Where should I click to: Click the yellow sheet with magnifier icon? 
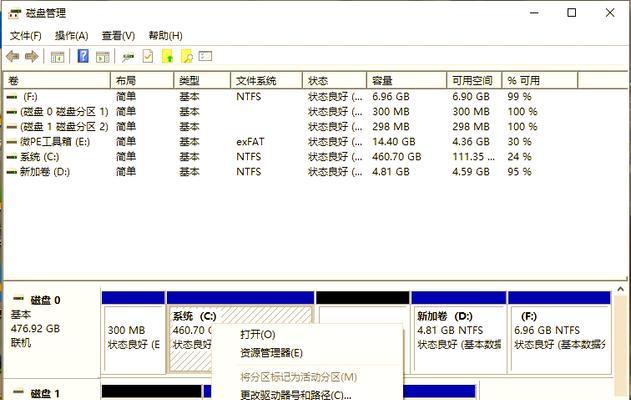tap(187, 57)
